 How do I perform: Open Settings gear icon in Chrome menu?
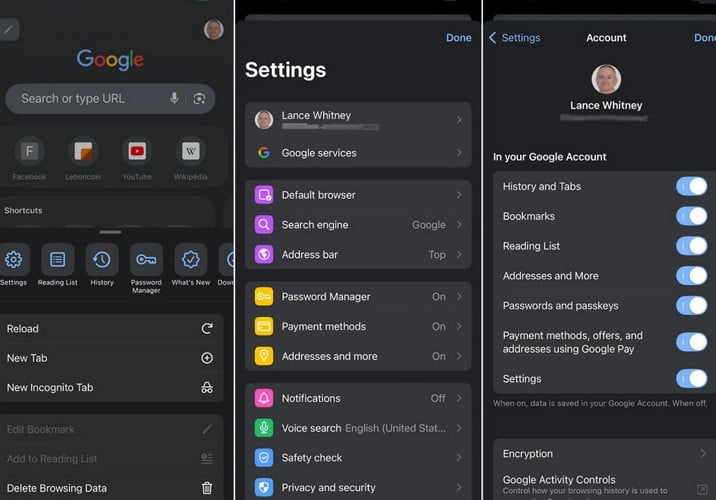(14, 259)
